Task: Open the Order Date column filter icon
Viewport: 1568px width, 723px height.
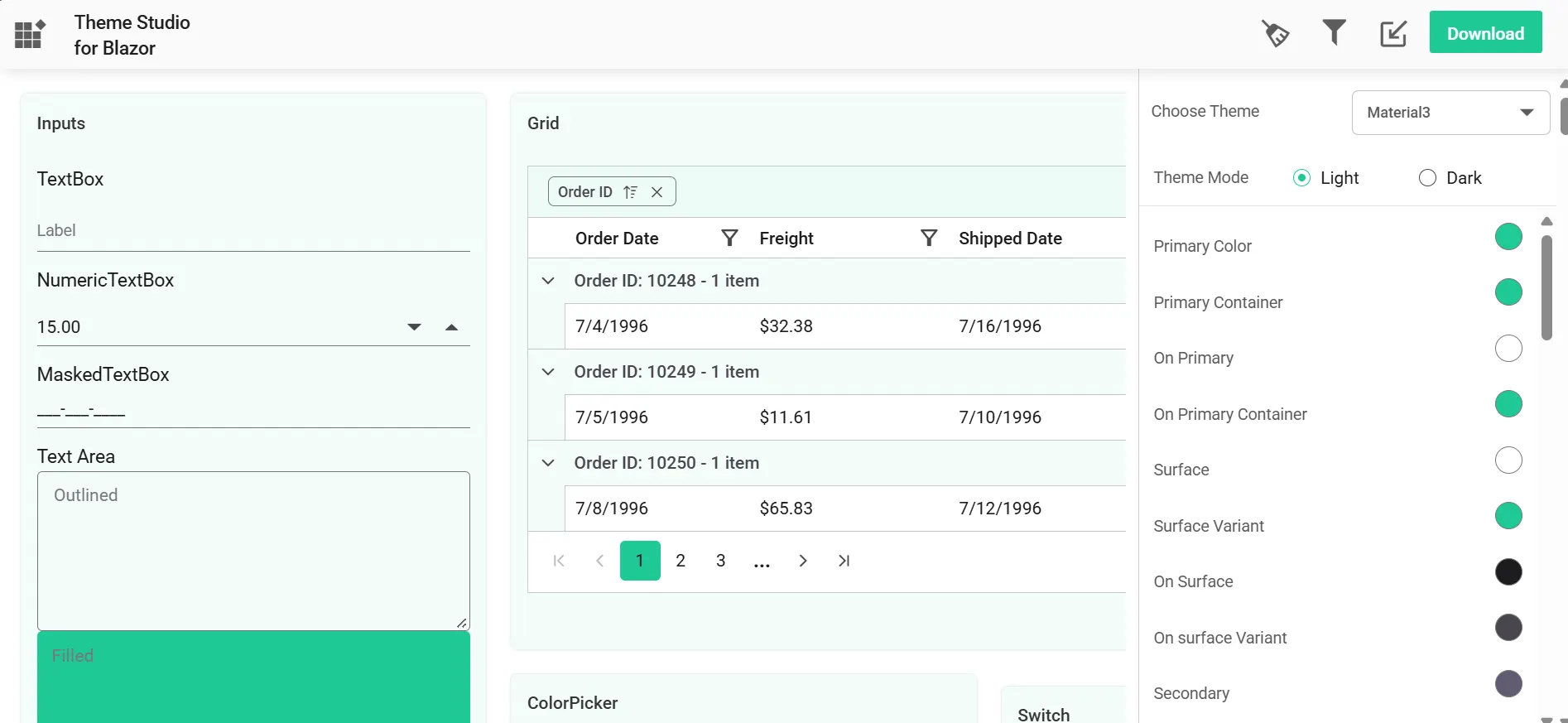Action: pyautogui.click(x=729, y=239)
